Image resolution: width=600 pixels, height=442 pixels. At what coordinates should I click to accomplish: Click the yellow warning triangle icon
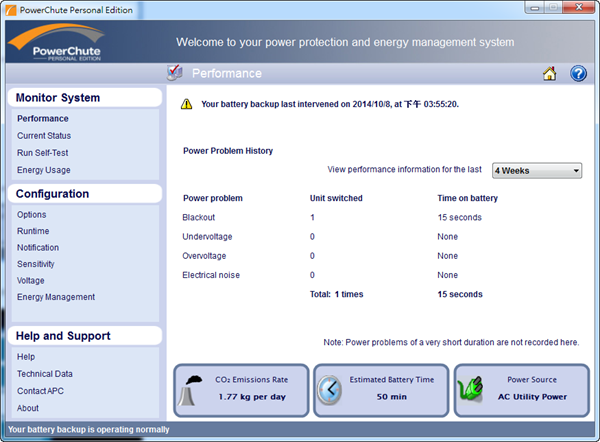[x=186, y=103]
